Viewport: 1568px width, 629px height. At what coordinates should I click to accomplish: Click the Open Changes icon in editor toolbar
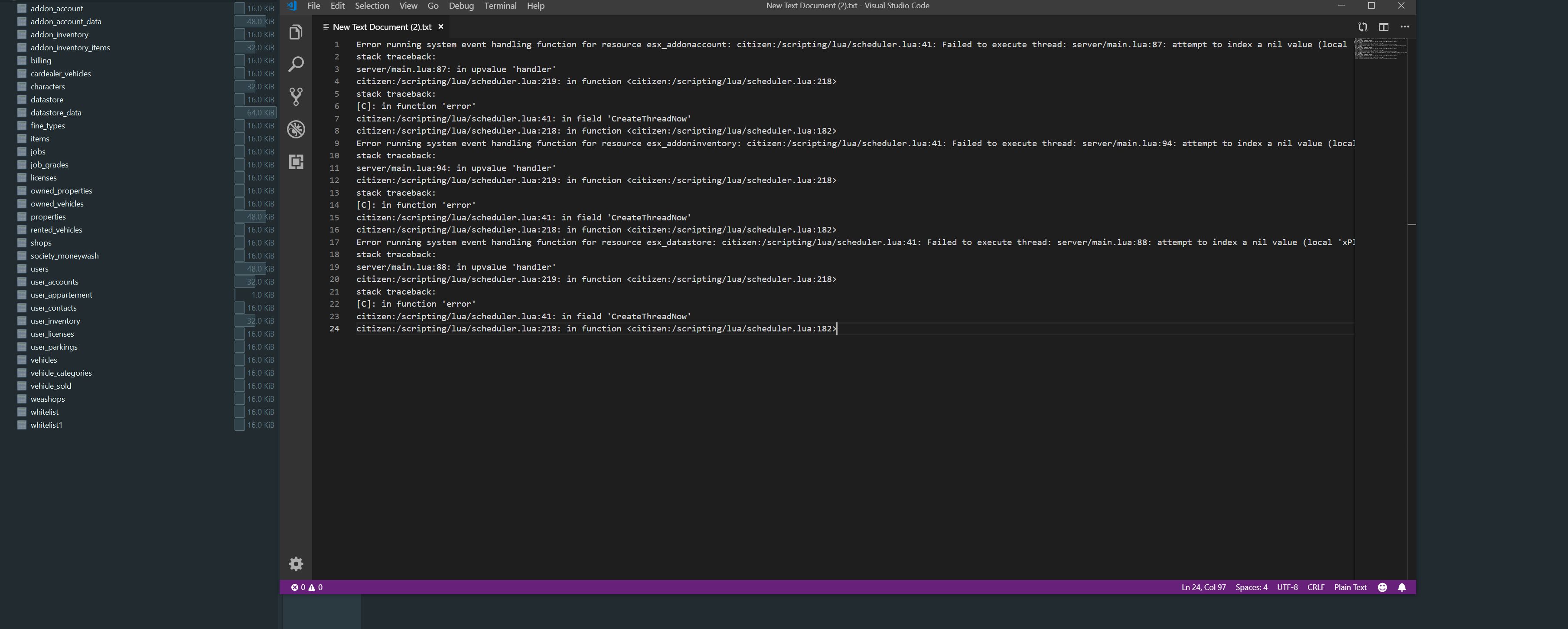click(x=1362, y=27)
